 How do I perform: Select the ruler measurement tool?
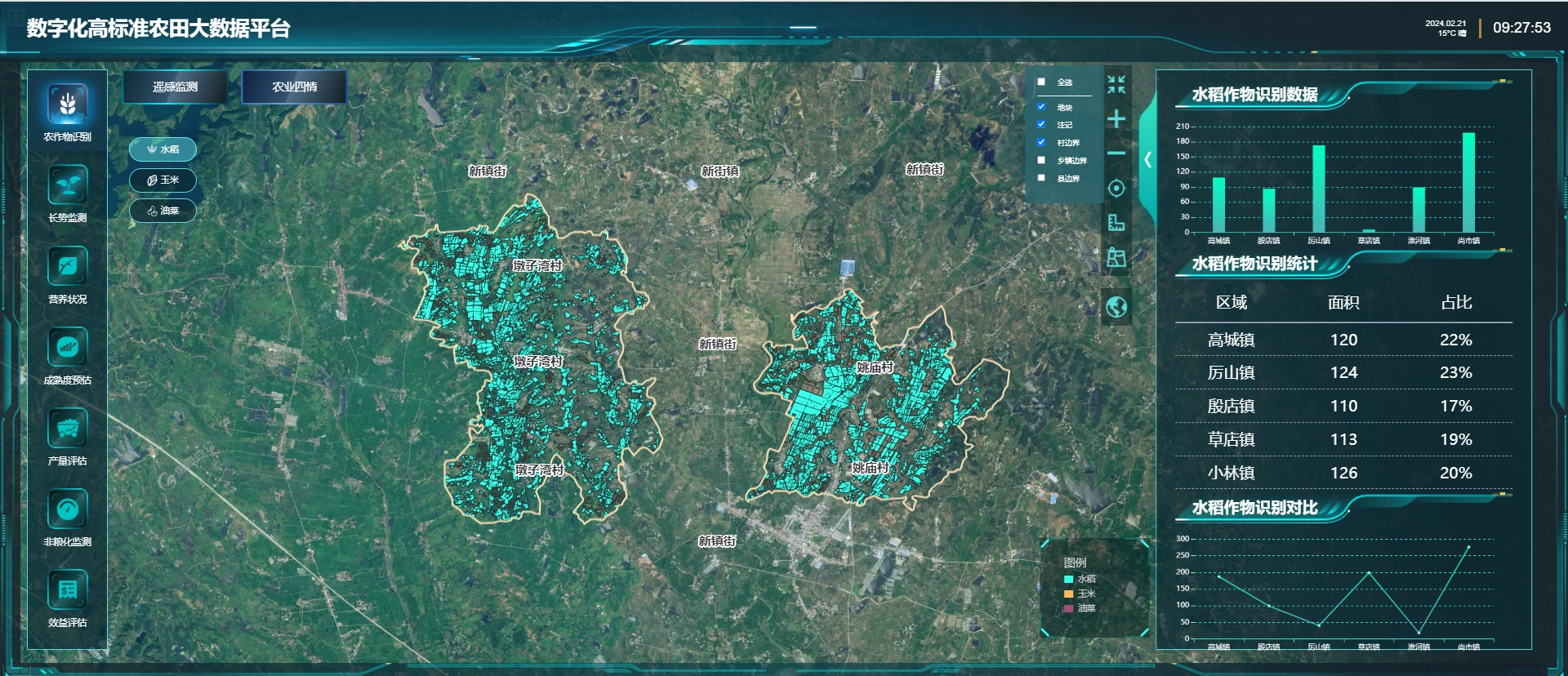pyautogui.click(x=1116, y=222)
